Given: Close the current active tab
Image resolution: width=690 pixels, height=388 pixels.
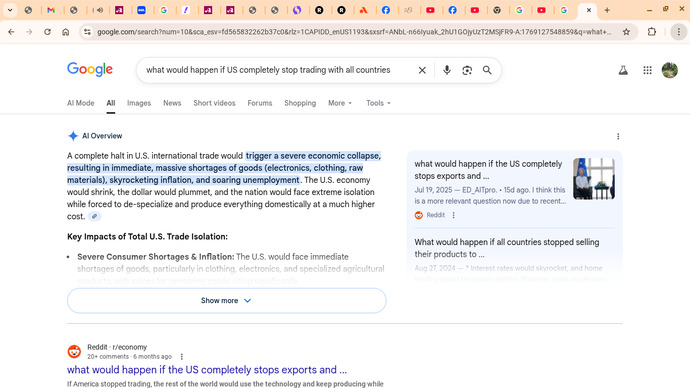Looking at the screenshot, I should (x=589, y=10).
